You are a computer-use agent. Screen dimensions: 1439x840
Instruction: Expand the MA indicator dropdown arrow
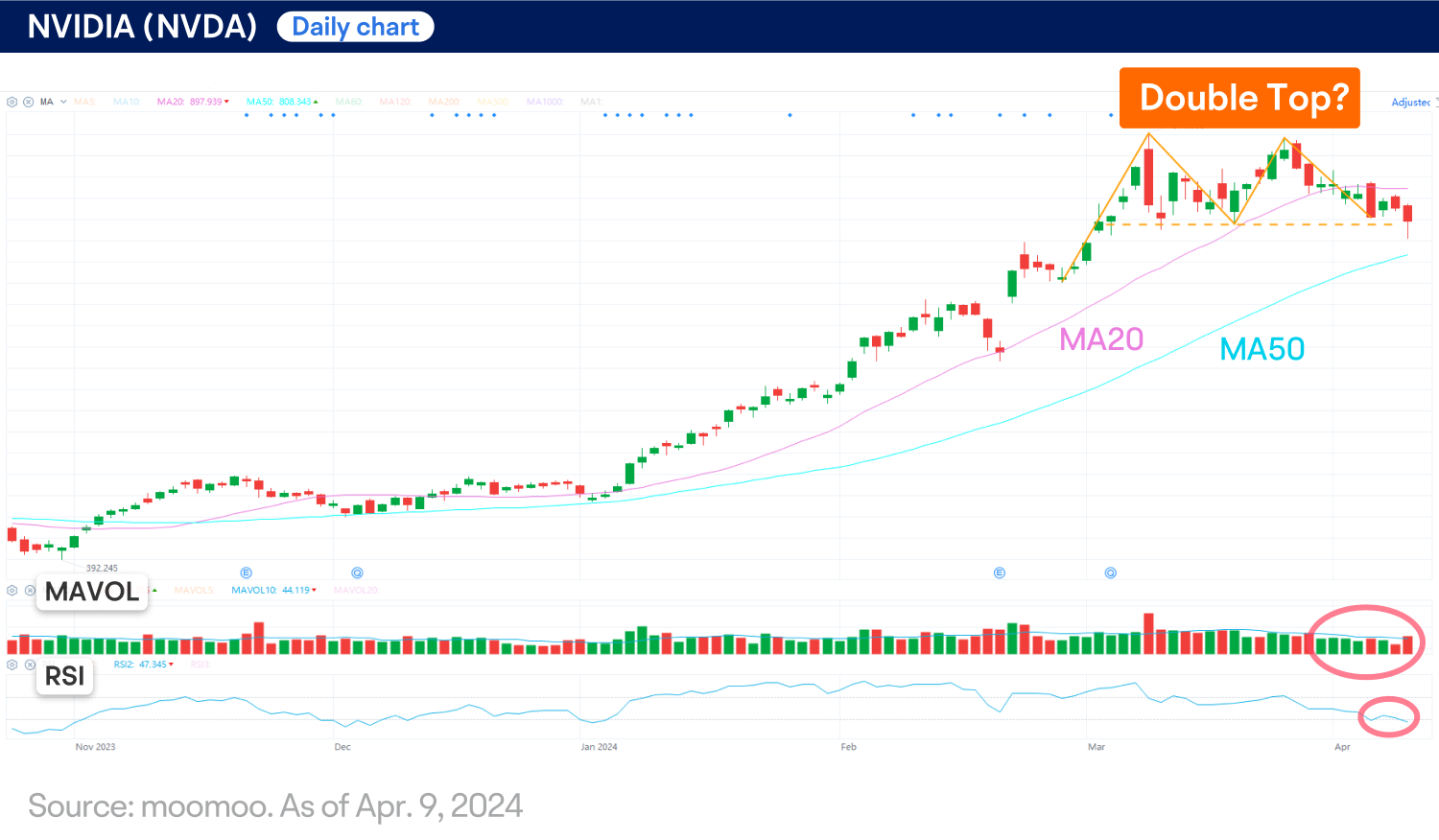tap(63, 102)
